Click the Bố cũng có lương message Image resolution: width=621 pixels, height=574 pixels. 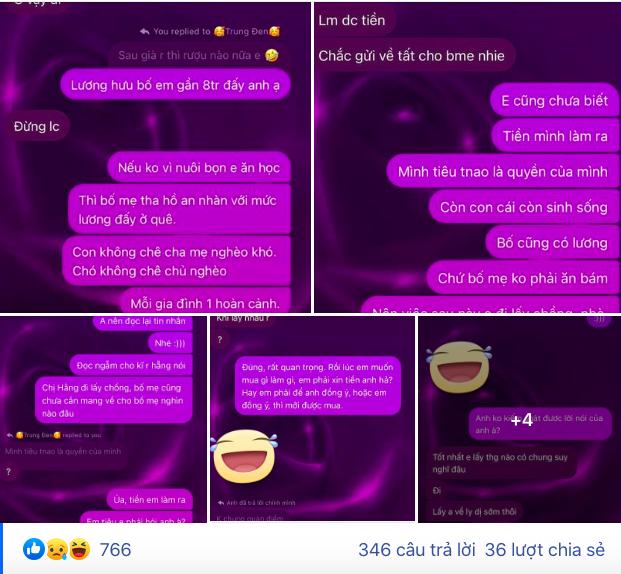pyautogui.click(x=552, y=242)
